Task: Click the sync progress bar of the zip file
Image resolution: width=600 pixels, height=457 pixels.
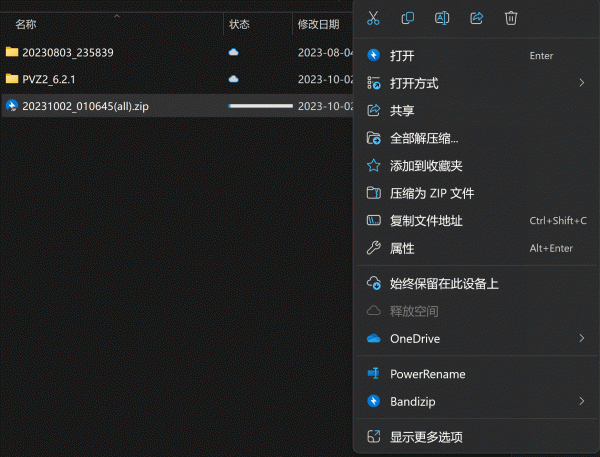Action: point(261,106)
